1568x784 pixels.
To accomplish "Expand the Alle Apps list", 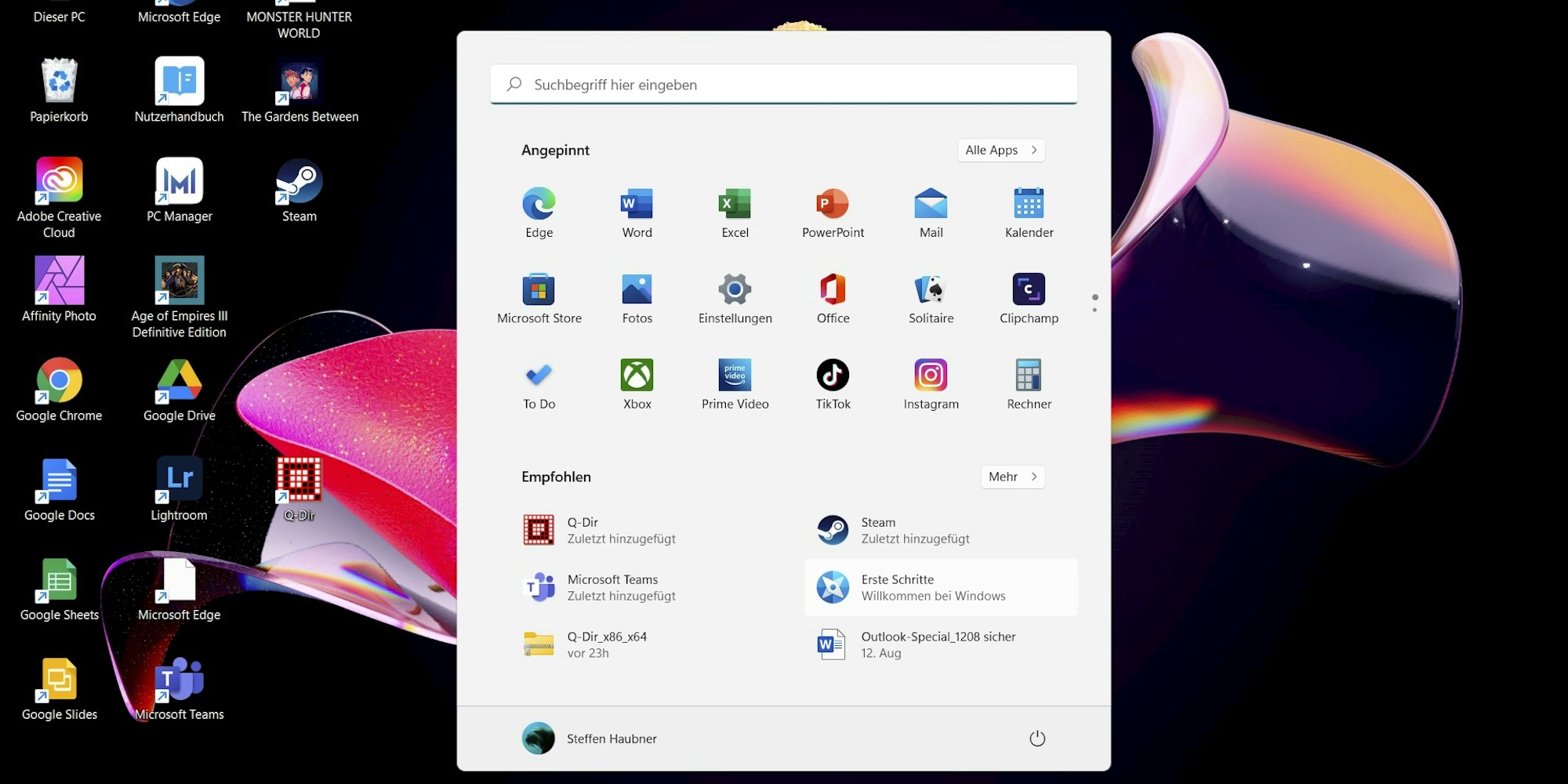I will tap(1001, 150).
